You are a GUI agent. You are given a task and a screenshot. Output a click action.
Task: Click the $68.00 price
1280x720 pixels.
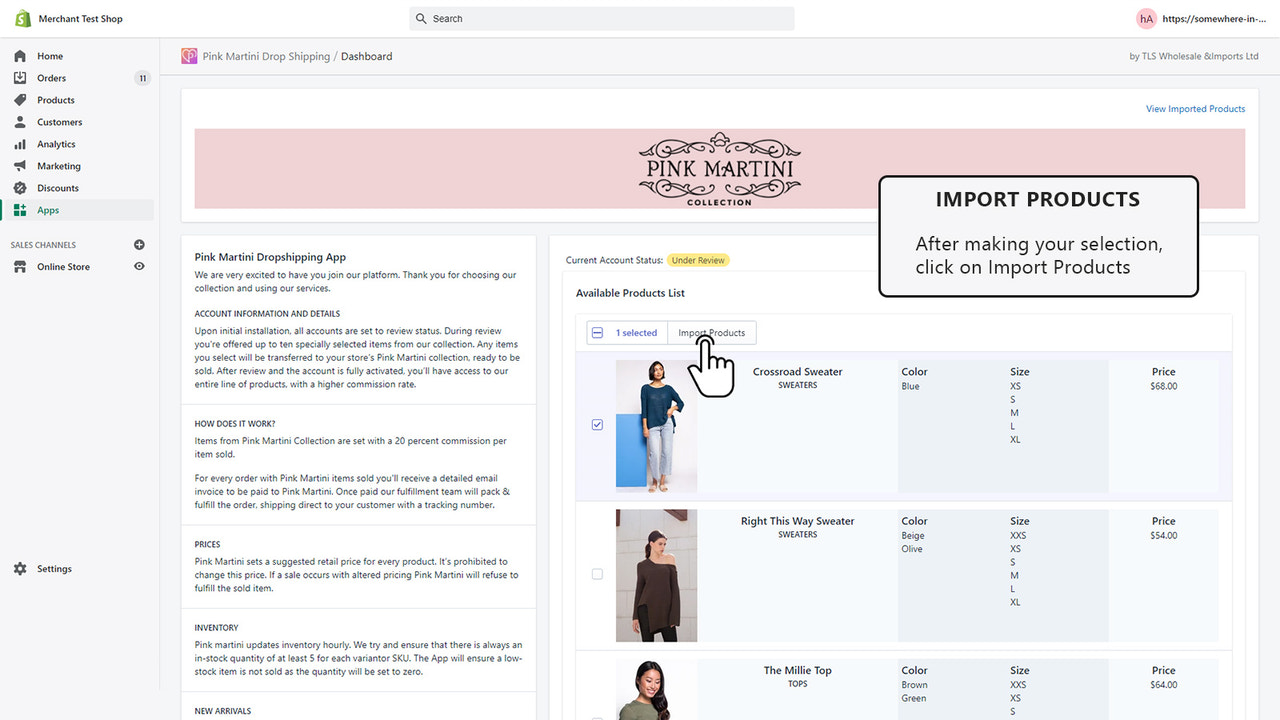pyautogui.click(x=1163, y=386)
